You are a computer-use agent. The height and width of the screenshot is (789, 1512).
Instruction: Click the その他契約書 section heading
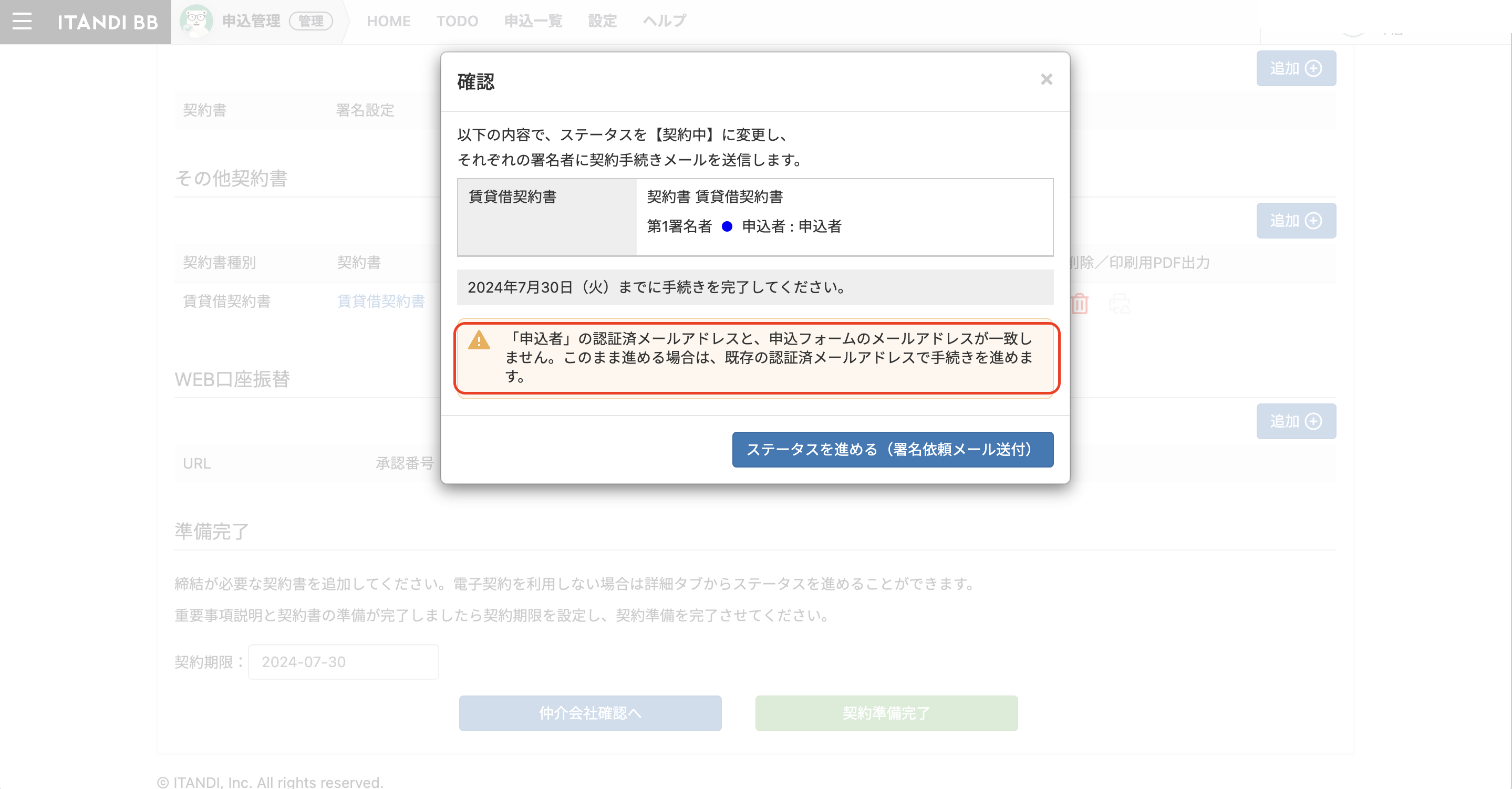pyautogui.click(x=231, y=179)
